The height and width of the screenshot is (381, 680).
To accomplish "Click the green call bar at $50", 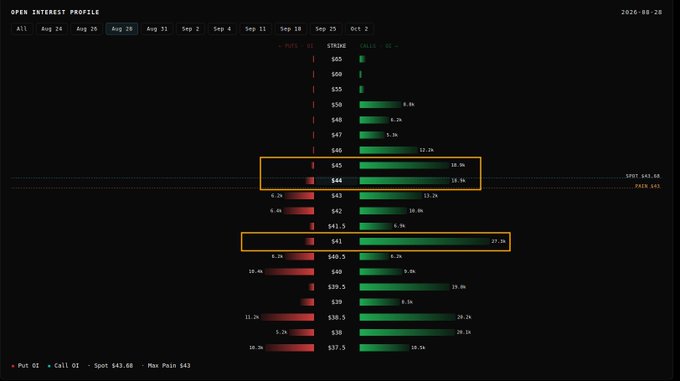I will tap(380, 104).
